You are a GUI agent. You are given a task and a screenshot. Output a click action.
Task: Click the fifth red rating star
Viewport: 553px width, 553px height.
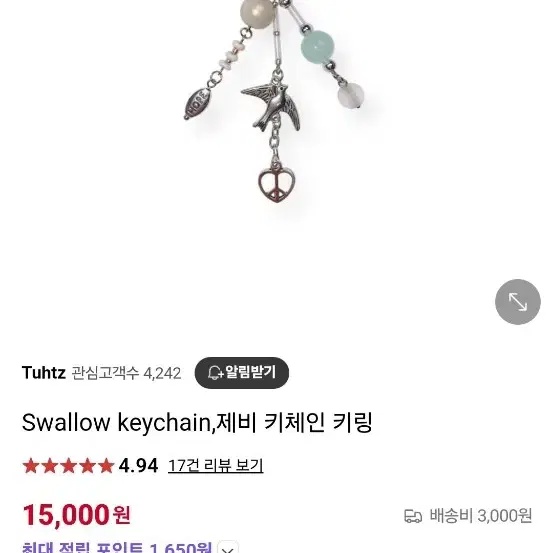pos(106,466)
